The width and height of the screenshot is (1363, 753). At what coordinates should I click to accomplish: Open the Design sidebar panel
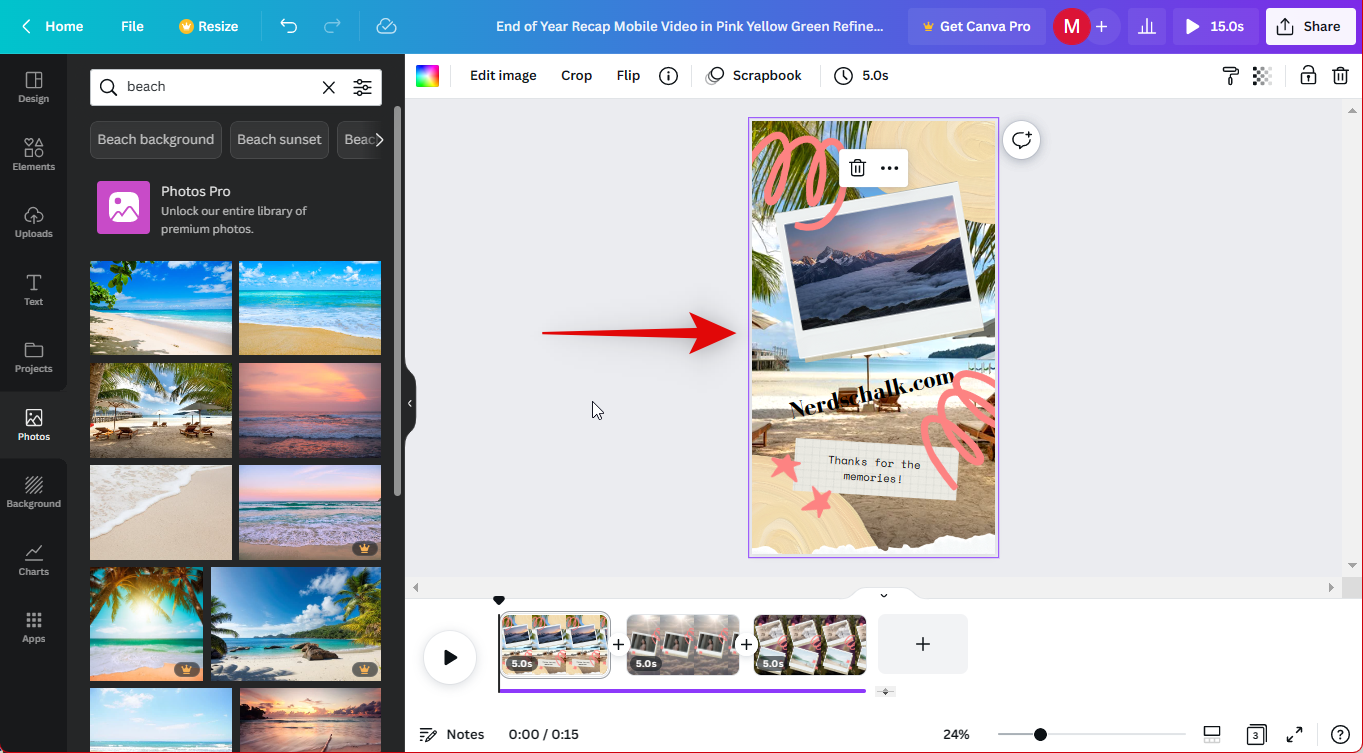[x=33, y=87]
